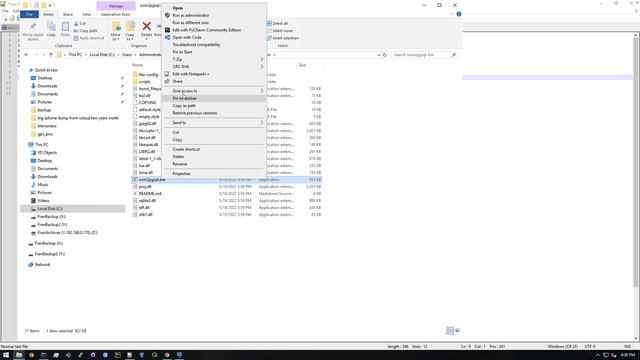Choose Properties in the context menu
Screen dimensions: 640x360
point(214,174)
